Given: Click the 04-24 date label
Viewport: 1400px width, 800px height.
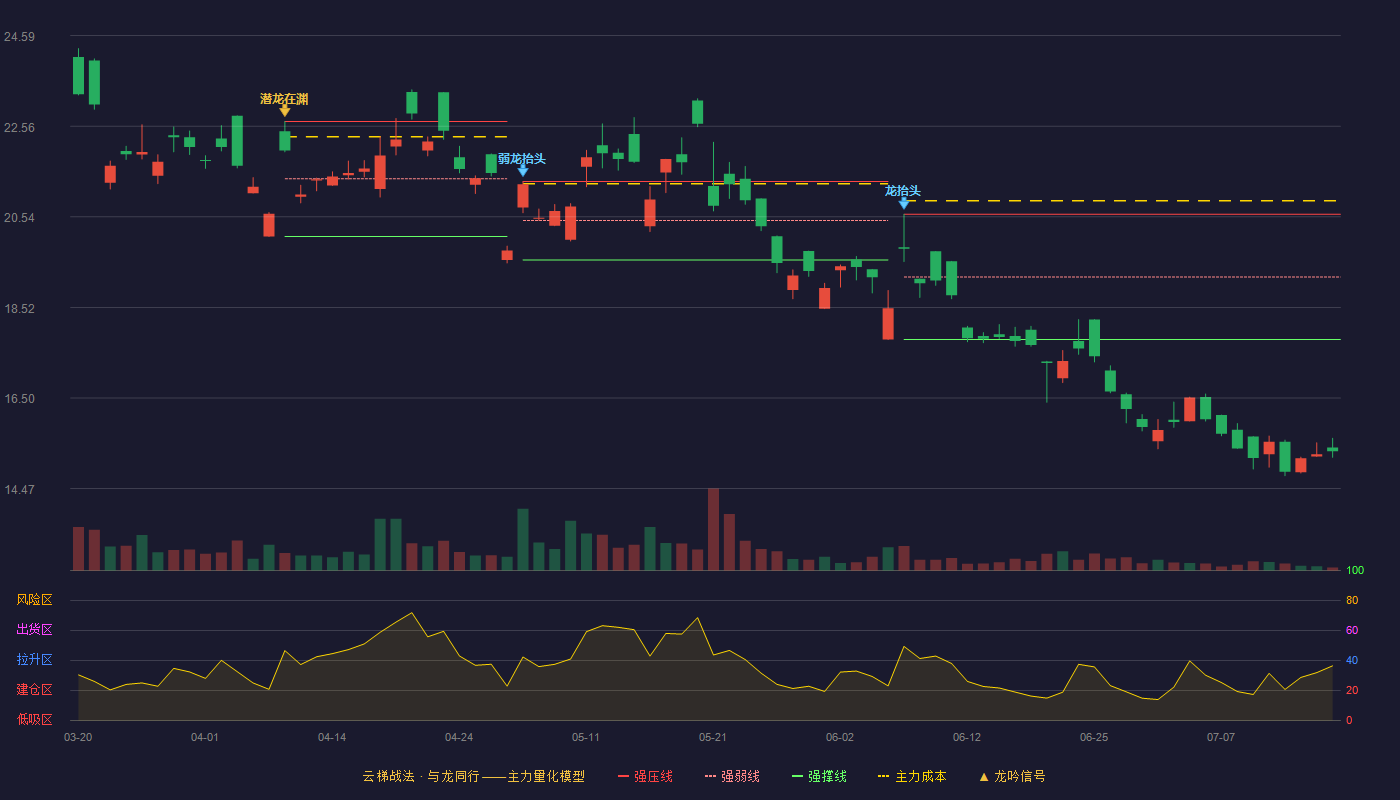Looking at the screenshot, I should [459, 737].
